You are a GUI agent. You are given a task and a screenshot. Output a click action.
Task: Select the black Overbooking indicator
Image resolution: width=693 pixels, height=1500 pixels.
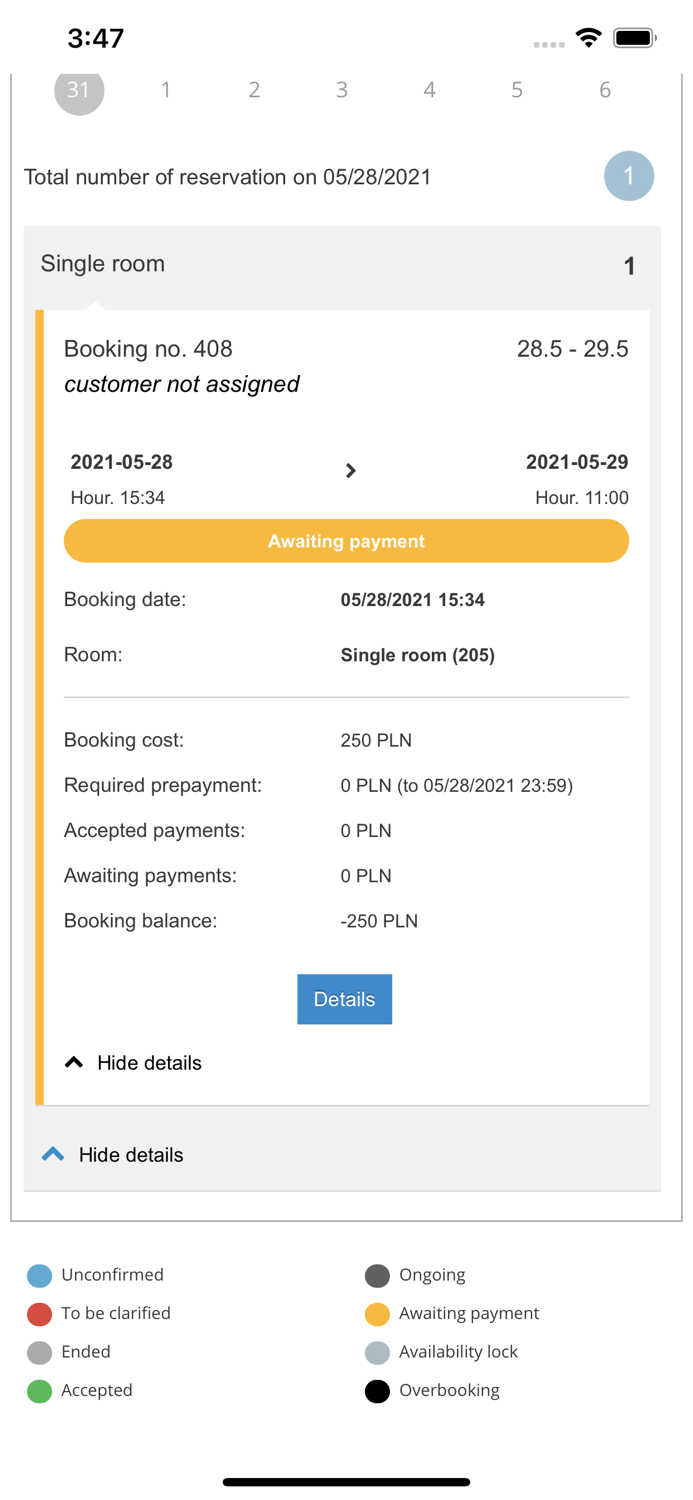[x=377, y=1390]
